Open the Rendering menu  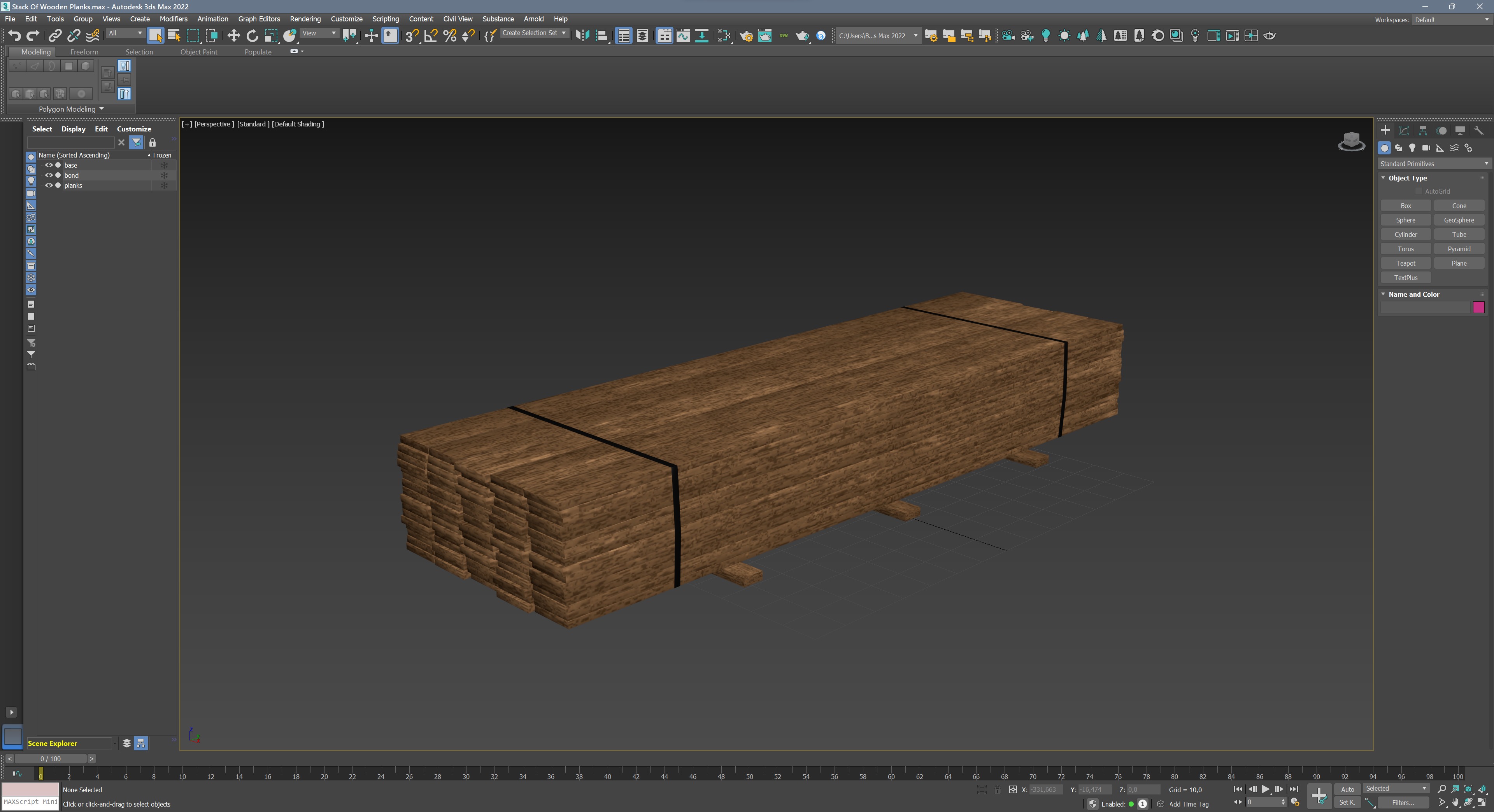click(305, 19)
